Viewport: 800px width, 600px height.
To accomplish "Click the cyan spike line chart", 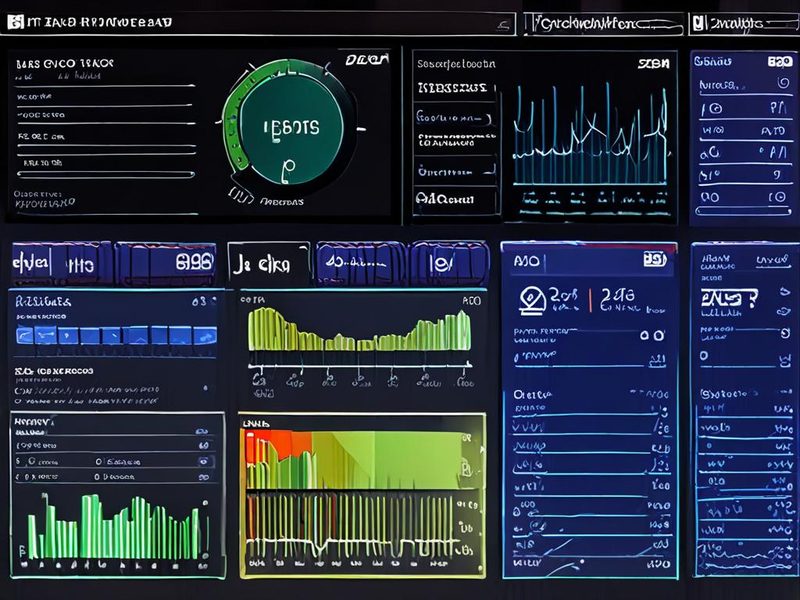I will point(590,135).
